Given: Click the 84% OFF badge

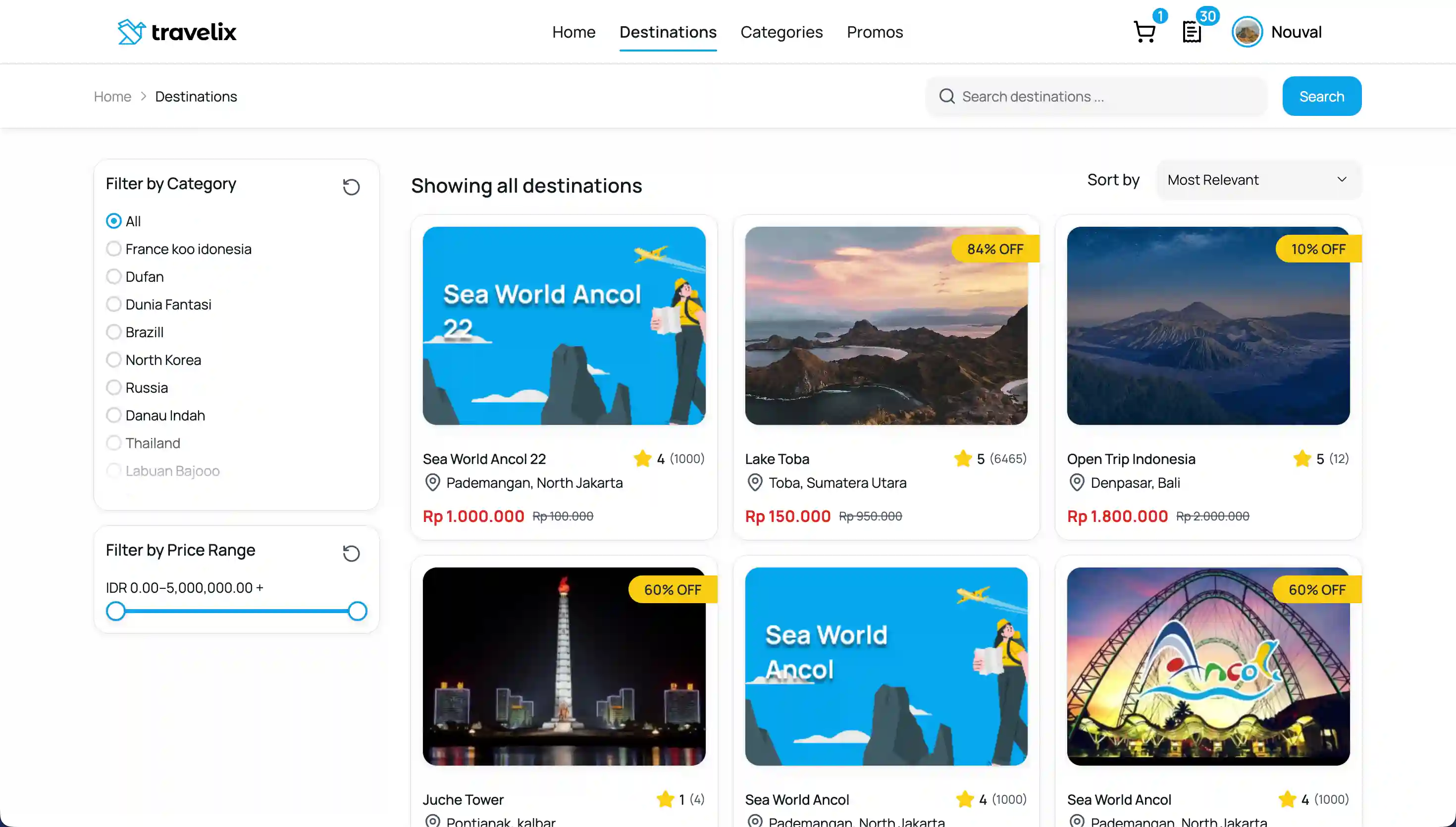Looking at the screenshot, I should [x=995, y=249].
